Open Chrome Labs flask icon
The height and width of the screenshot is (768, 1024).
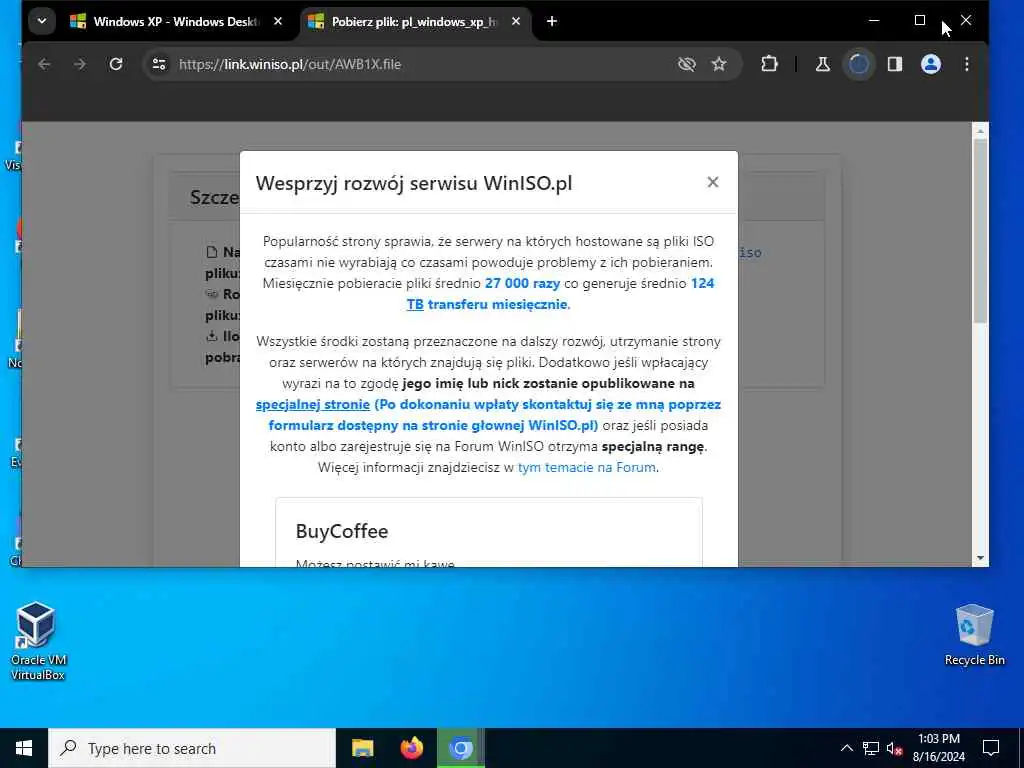pos(823,64)
